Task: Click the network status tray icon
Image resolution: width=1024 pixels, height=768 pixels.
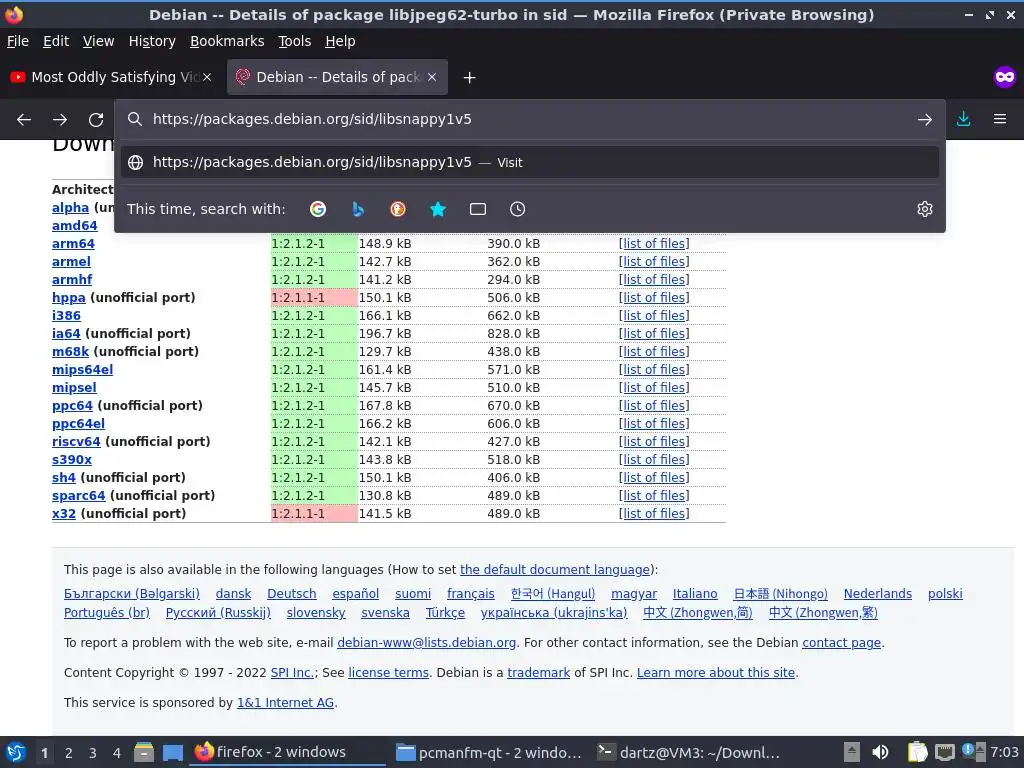Action: click(944, 752)
